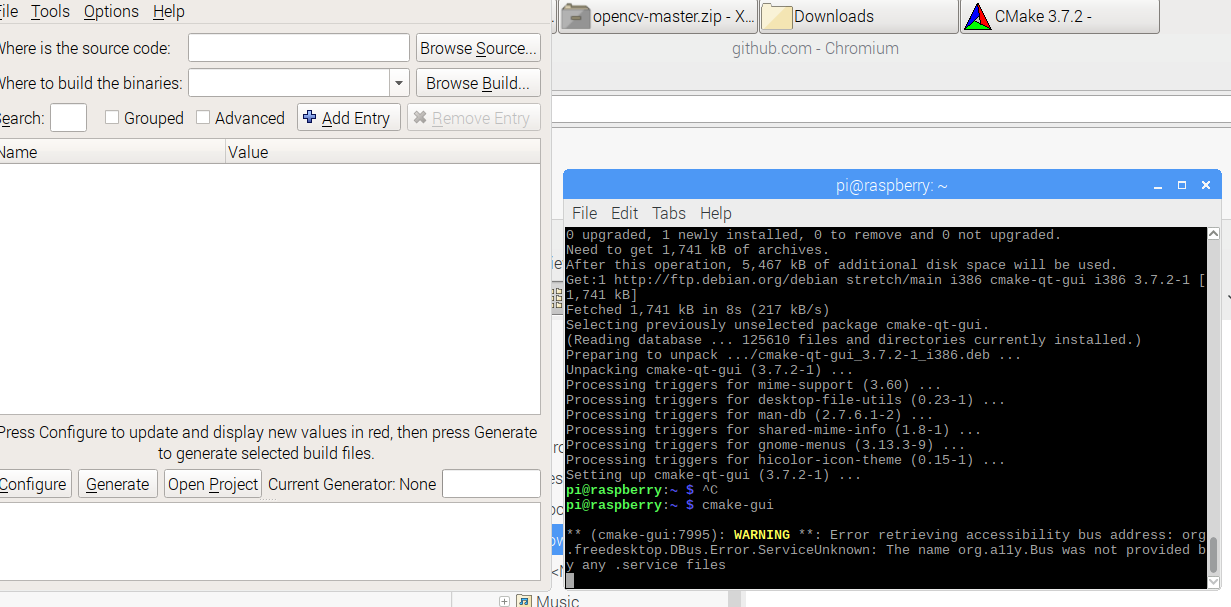Click the opencv-master.zip archive taskbar icon
The width and height of the screenshot is (1231, 607).
click(x=575, y=16)
